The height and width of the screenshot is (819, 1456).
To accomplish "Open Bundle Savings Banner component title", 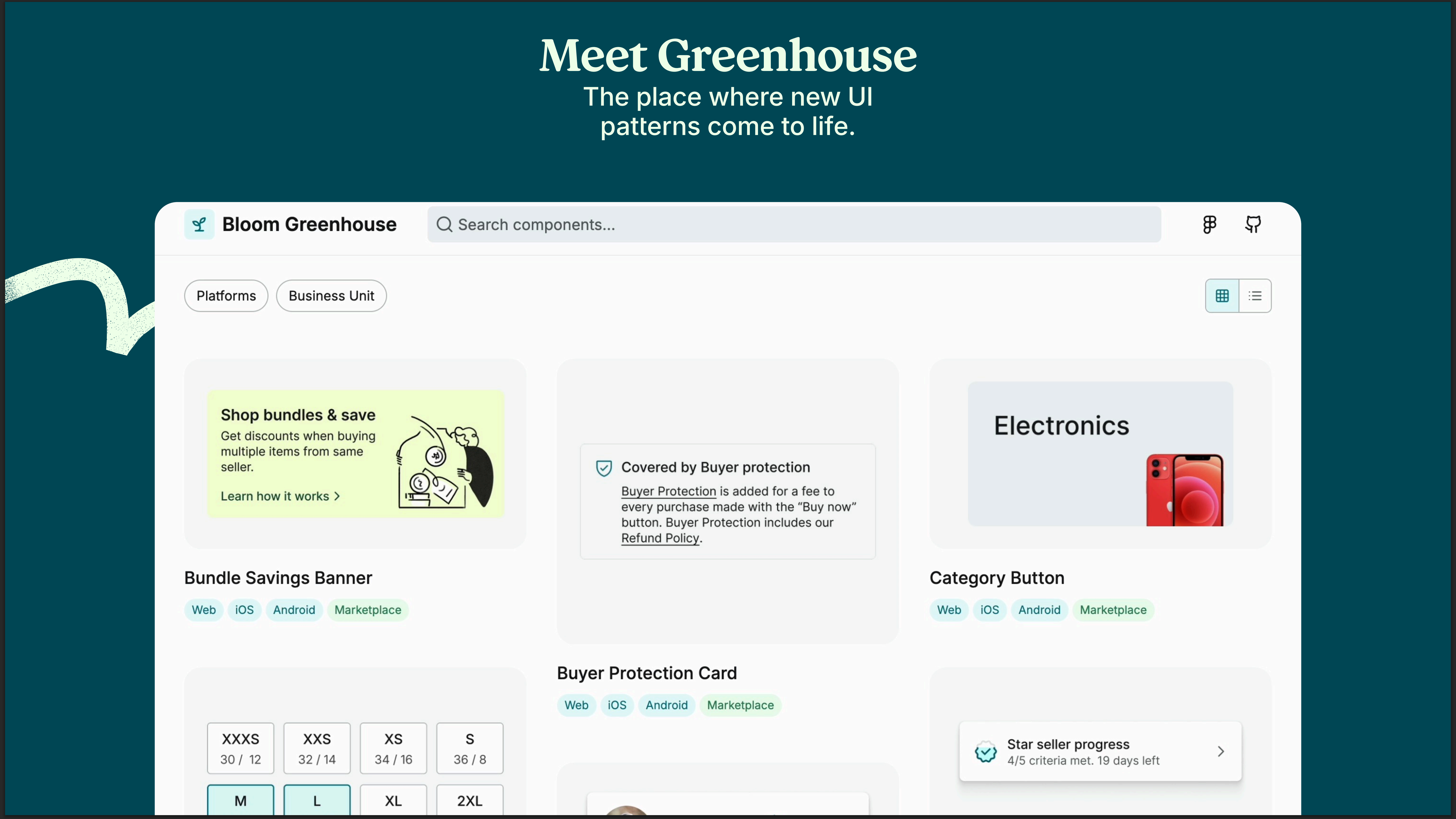I will click(x=278, y=578).
